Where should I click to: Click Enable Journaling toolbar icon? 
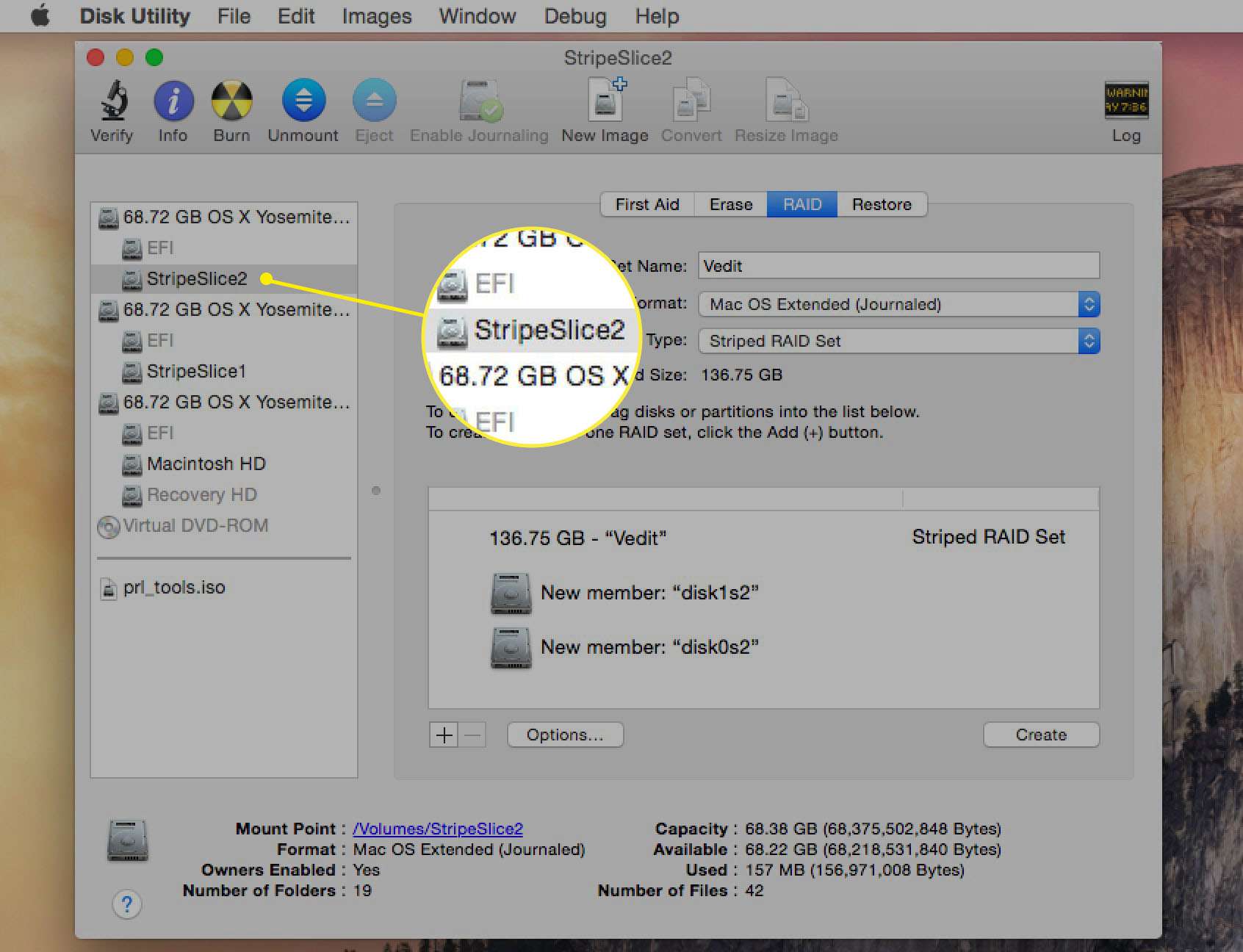(480, 101)
